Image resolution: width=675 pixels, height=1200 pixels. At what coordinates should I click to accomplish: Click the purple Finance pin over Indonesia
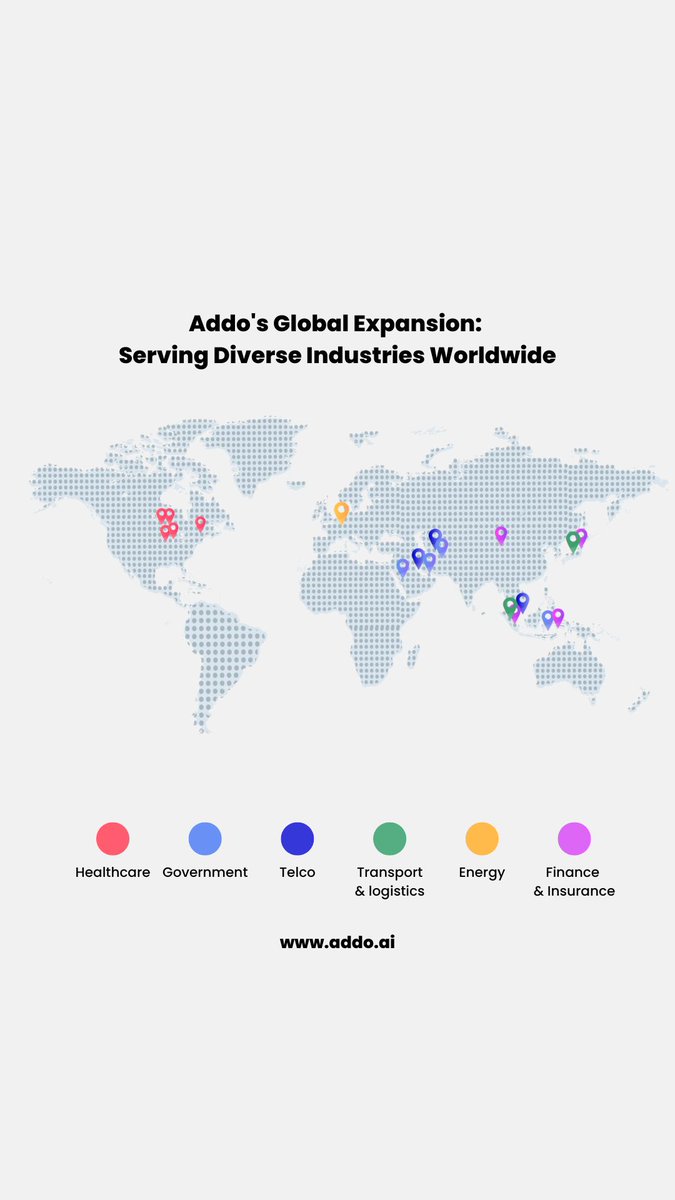pyautogui.click(x=558, y=617)
